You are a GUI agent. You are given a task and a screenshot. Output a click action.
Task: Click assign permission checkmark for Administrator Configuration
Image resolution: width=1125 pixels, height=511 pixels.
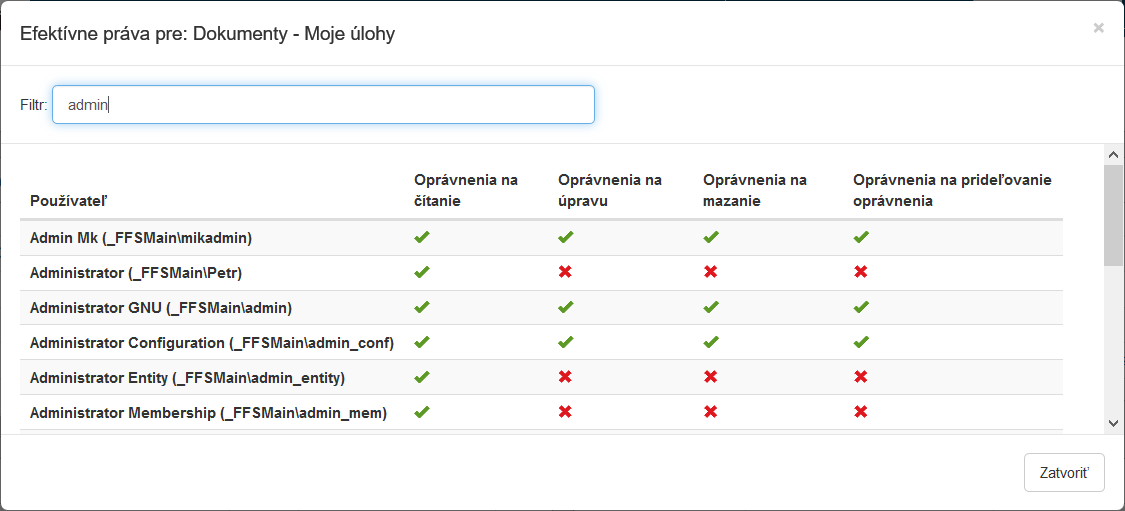click(860, 342)
